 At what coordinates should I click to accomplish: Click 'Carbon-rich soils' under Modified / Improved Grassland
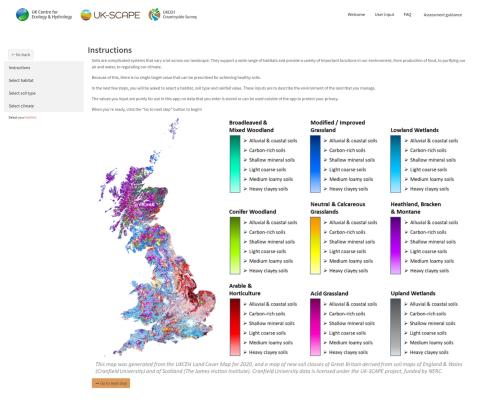pos(347,150)
